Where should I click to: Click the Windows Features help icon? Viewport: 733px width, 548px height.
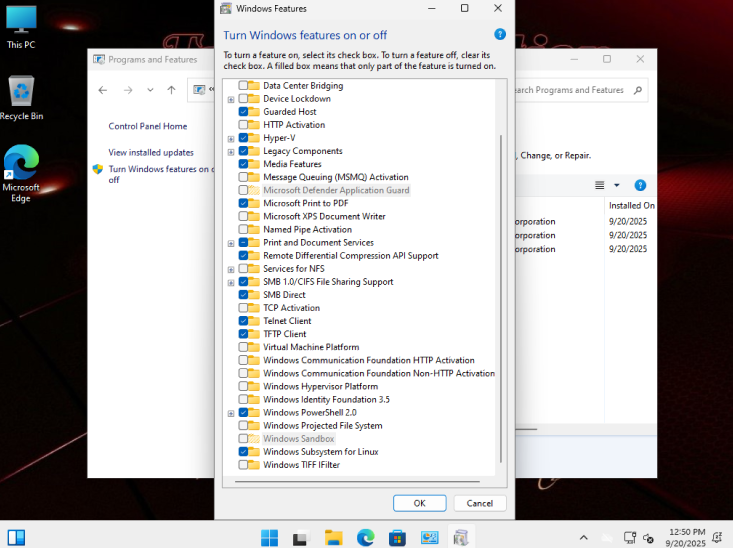point(500,34)
